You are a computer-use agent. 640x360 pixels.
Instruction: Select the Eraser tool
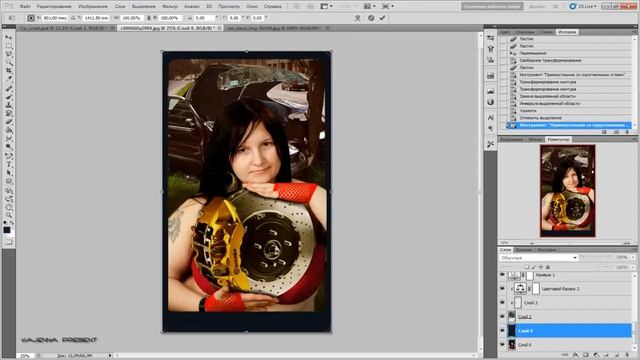point(9,122)
